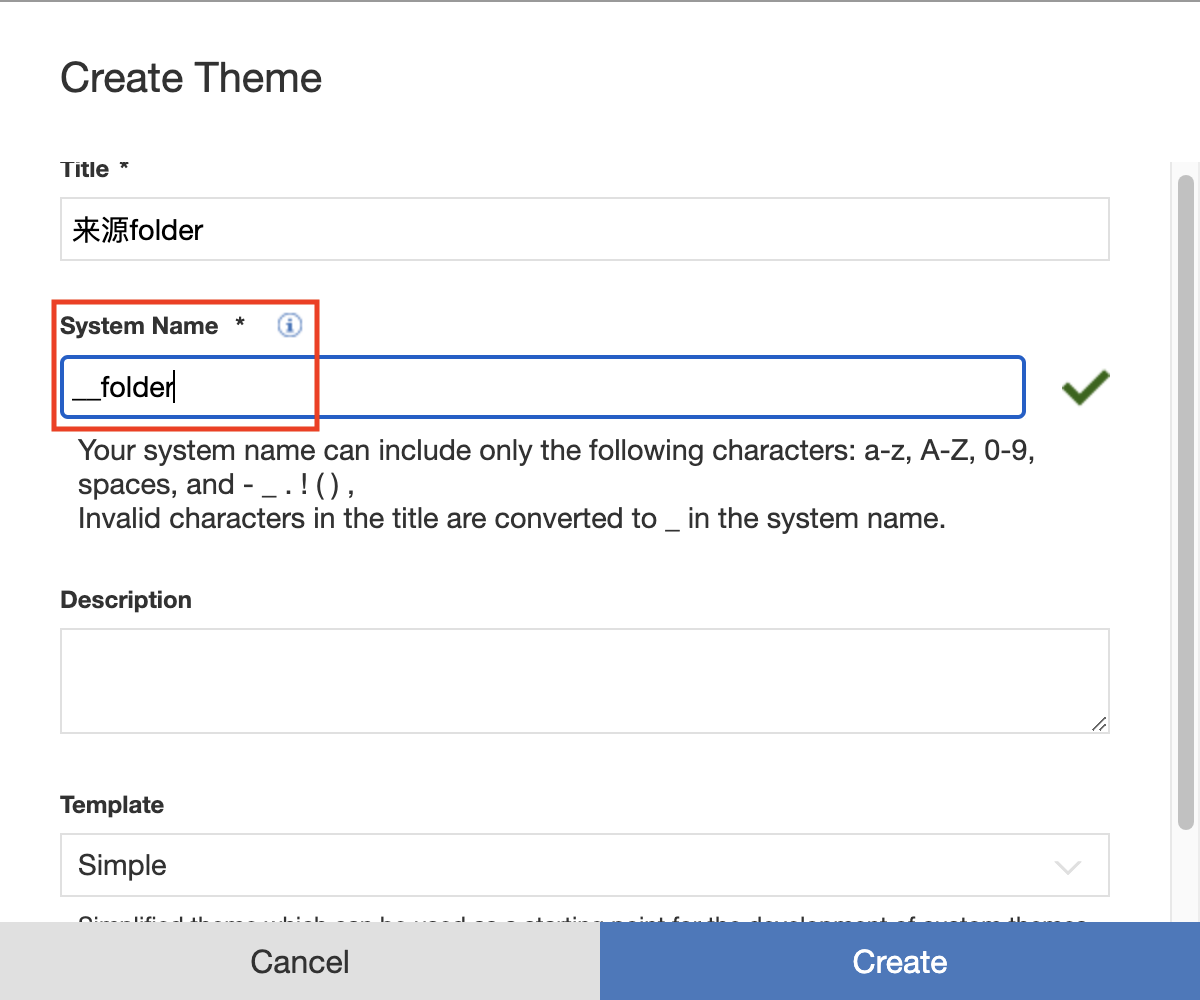The image size is (1200, 1000).
Task: Click the dialog's vertical scrollbar thumb
Action: (1186, 500)
